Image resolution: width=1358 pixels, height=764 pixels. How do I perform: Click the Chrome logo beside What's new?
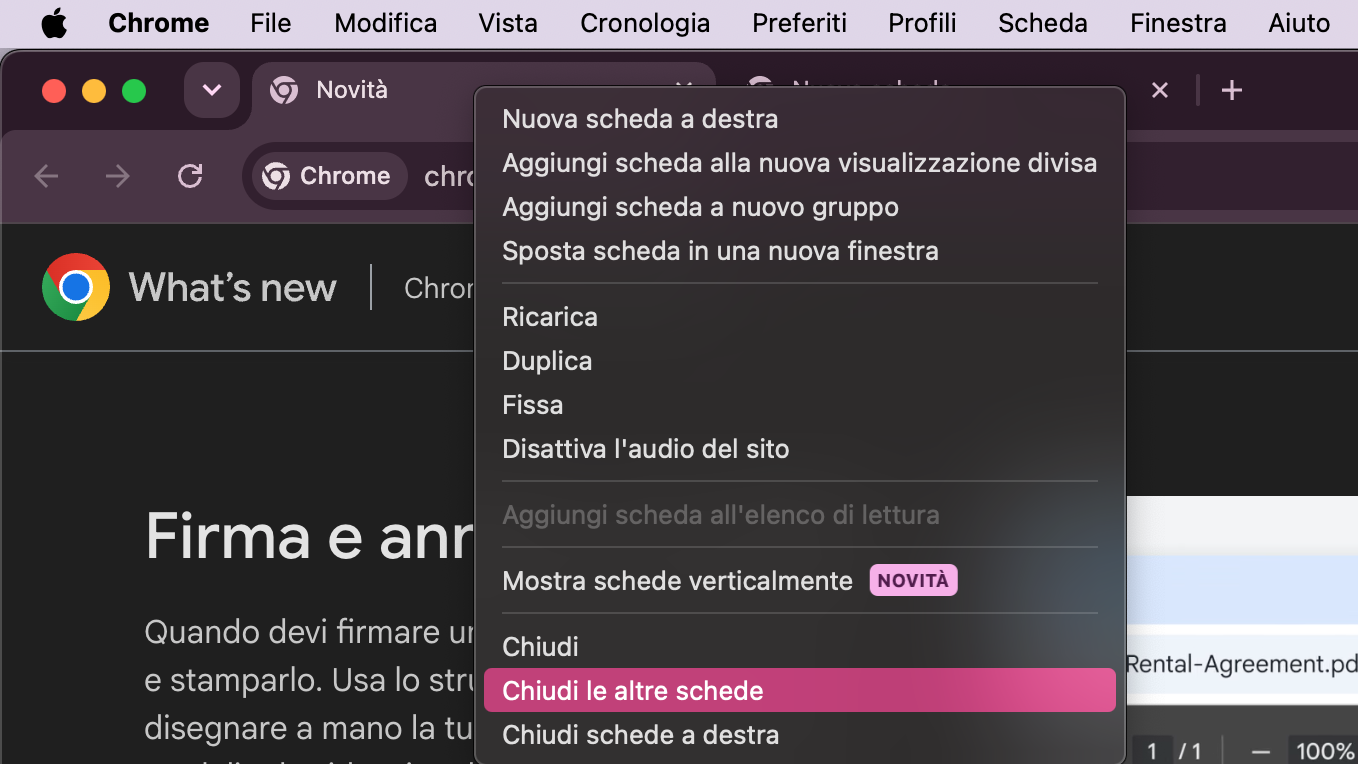[x=76, y=288]
